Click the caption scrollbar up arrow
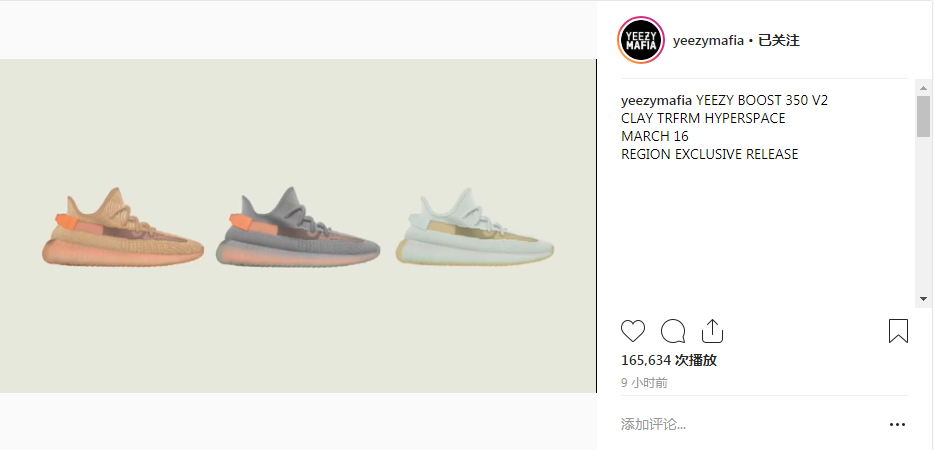This screenshot has width=934, height=450. pyautogui.click(x=923, y=88)
